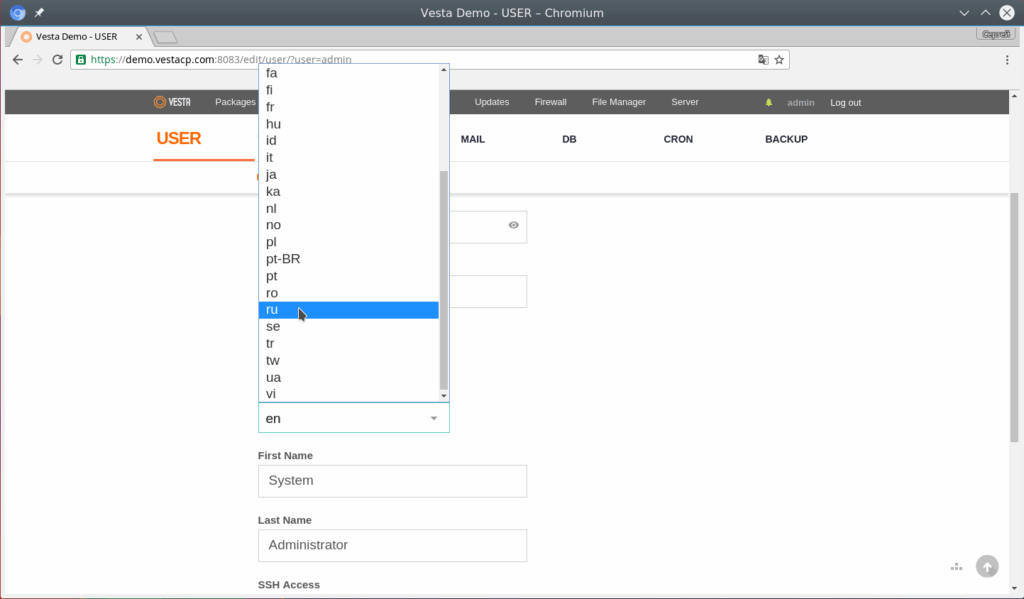Bookmark this page with star icon
This screenshot has height=599, width=1024.
[x=779, y=59]
